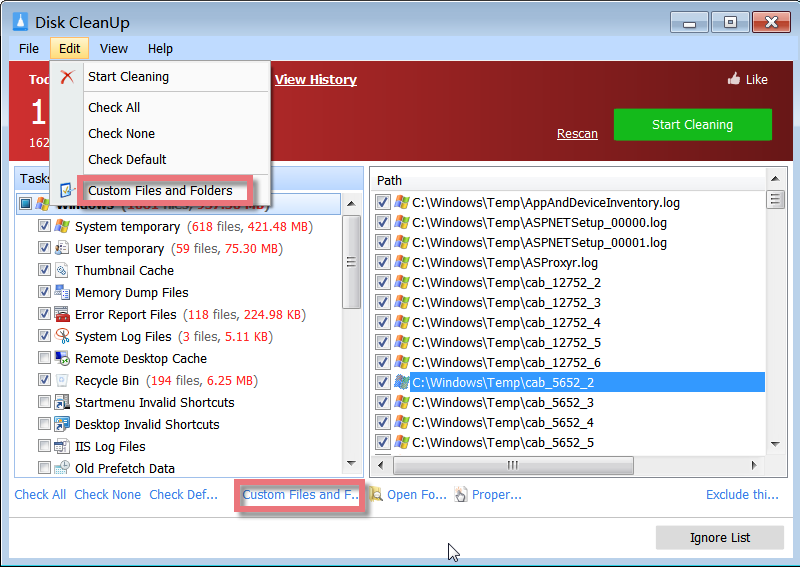Click the Open Folder magnifier icon
Image resolution: width=800 pixels, height=567 pixels.
(x=377, y=494)
